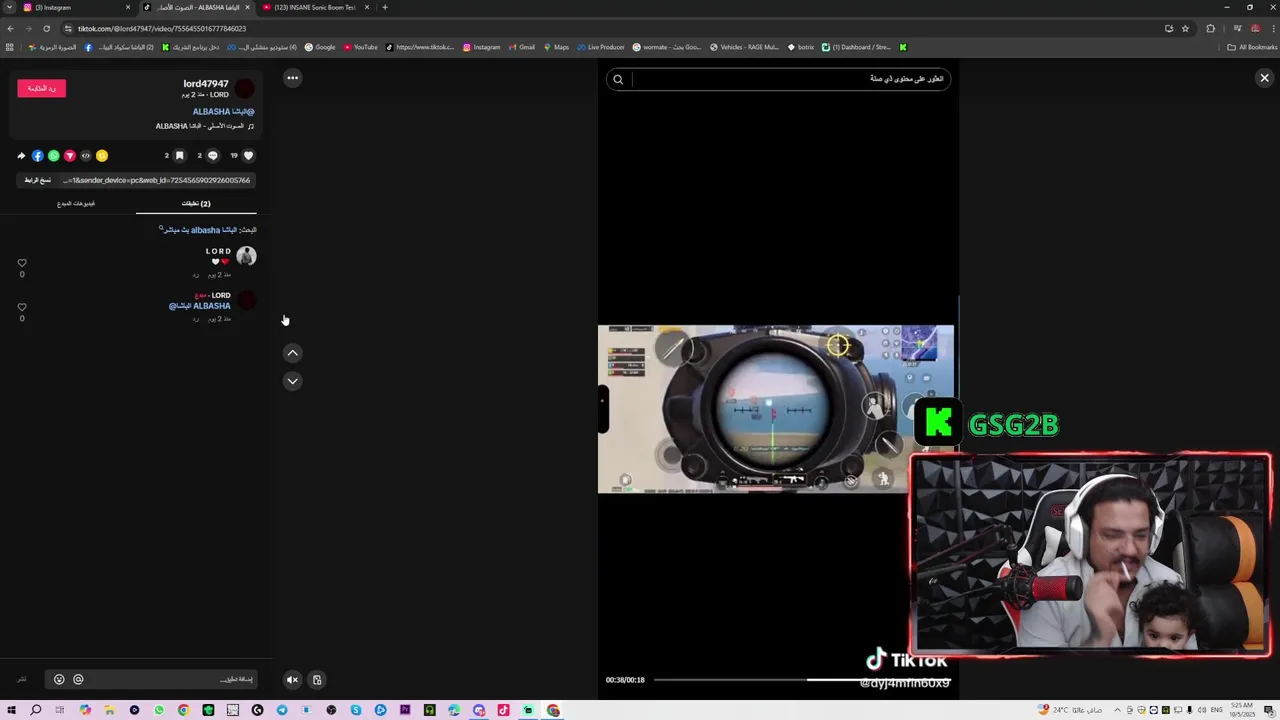
Task: Open the browser apps grid icon
Action: pyautogui.click(x=10, y=47)
